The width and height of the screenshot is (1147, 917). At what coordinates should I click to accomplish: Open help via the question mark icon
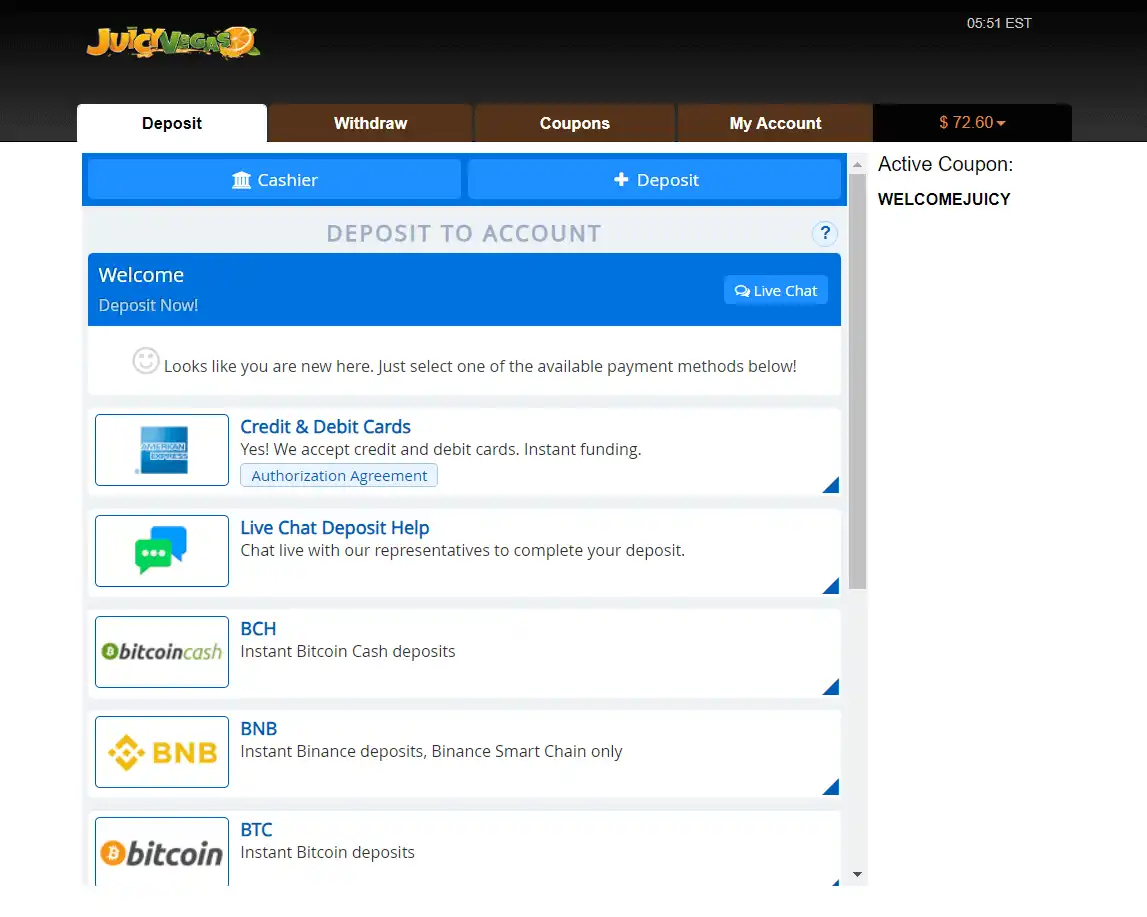[x=825, y=234]
